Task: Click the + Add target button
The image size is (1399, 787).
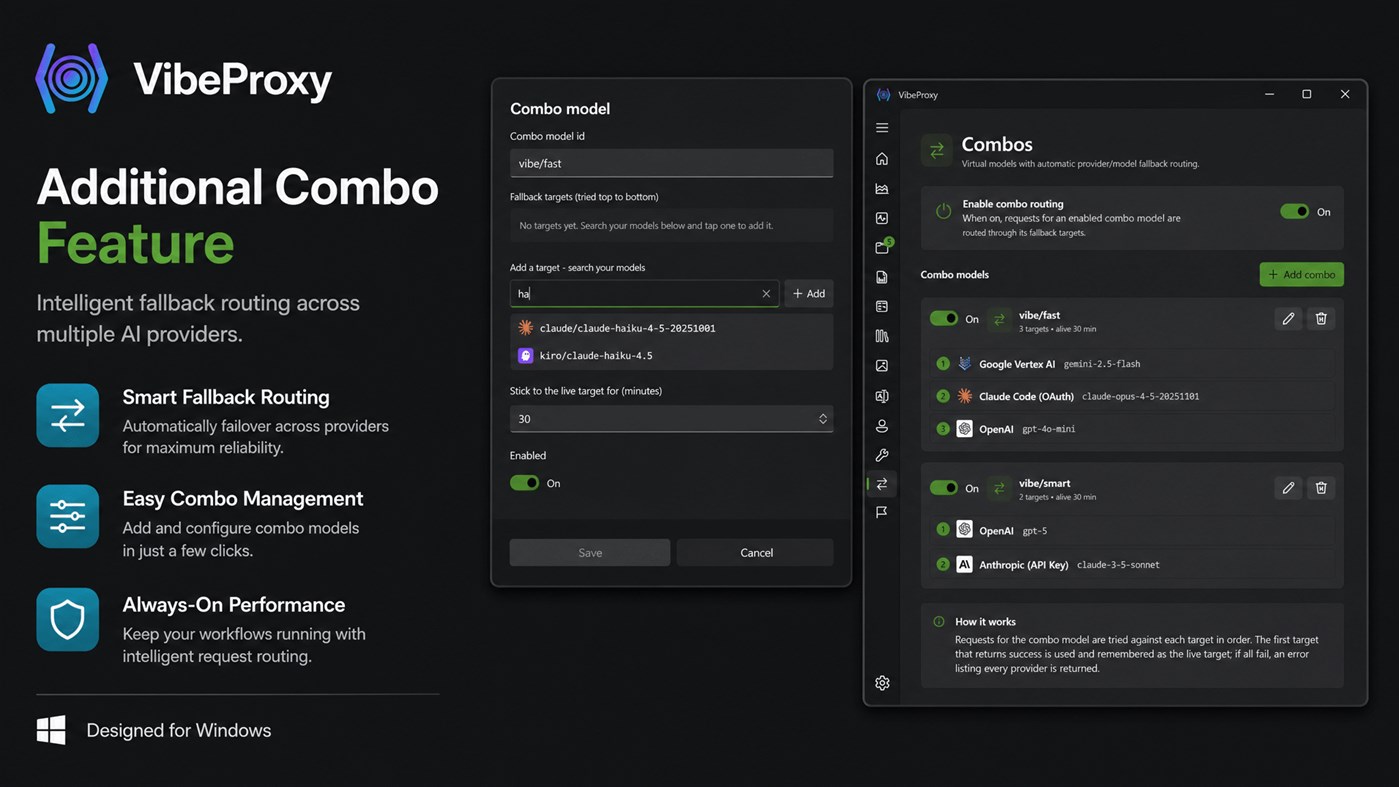Action: coord(809,294)
